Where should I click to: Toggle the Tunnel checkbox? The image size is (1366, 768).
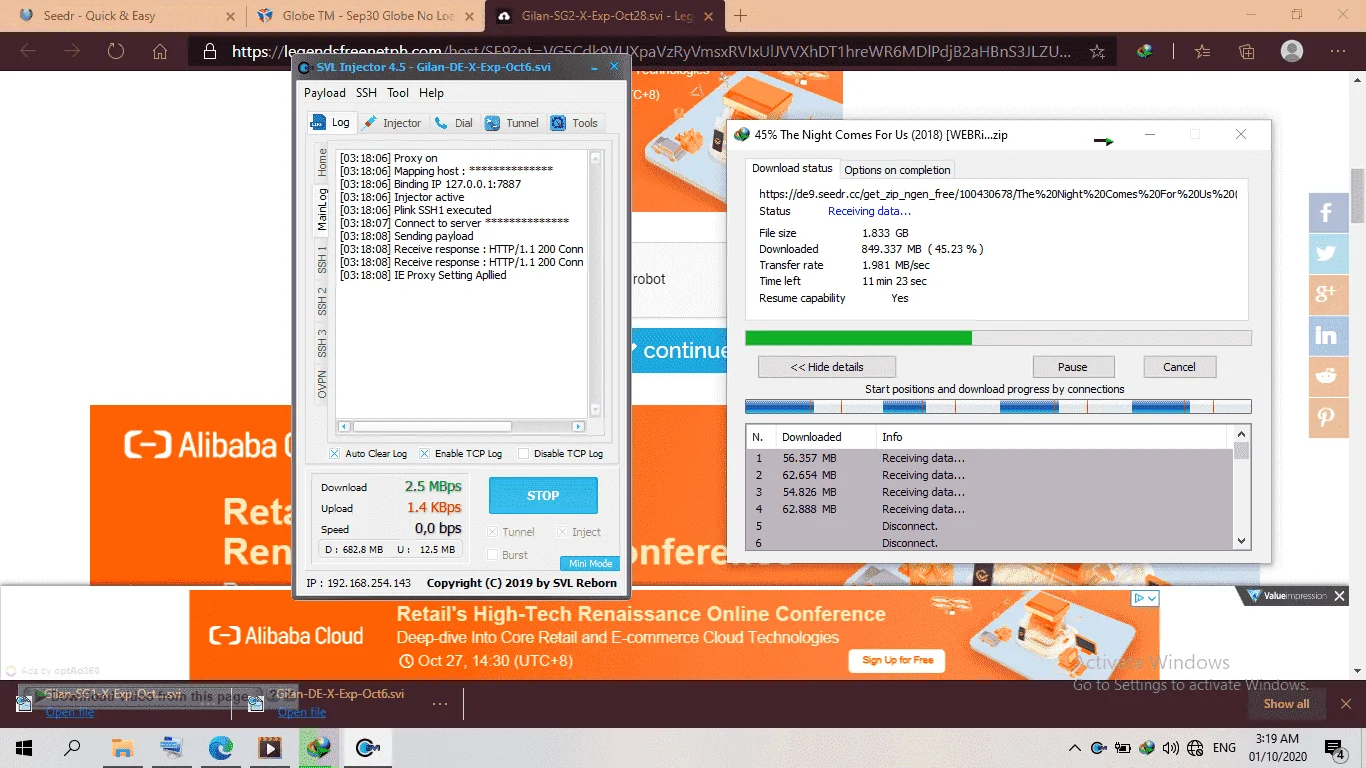[x=492, y=532]
